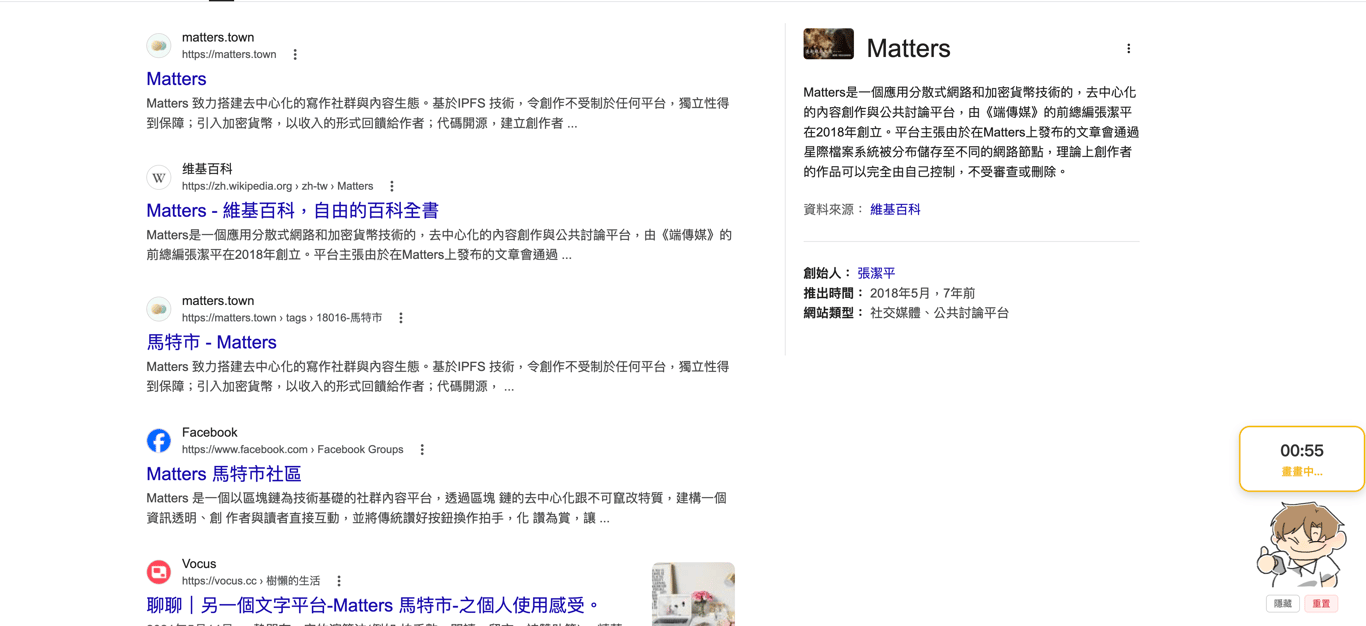Click the favicon of the 馬特市 tags result
1366x626 pixels.
click(x=159, y=309)
